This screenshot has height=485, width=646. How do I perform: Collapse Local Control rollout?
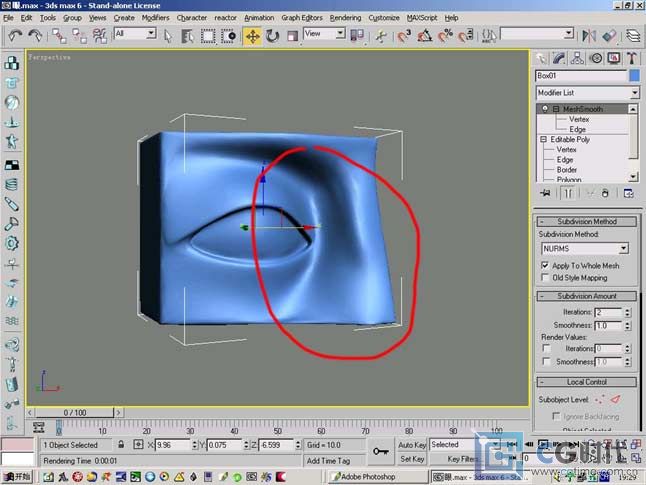[x=587, y=382]
